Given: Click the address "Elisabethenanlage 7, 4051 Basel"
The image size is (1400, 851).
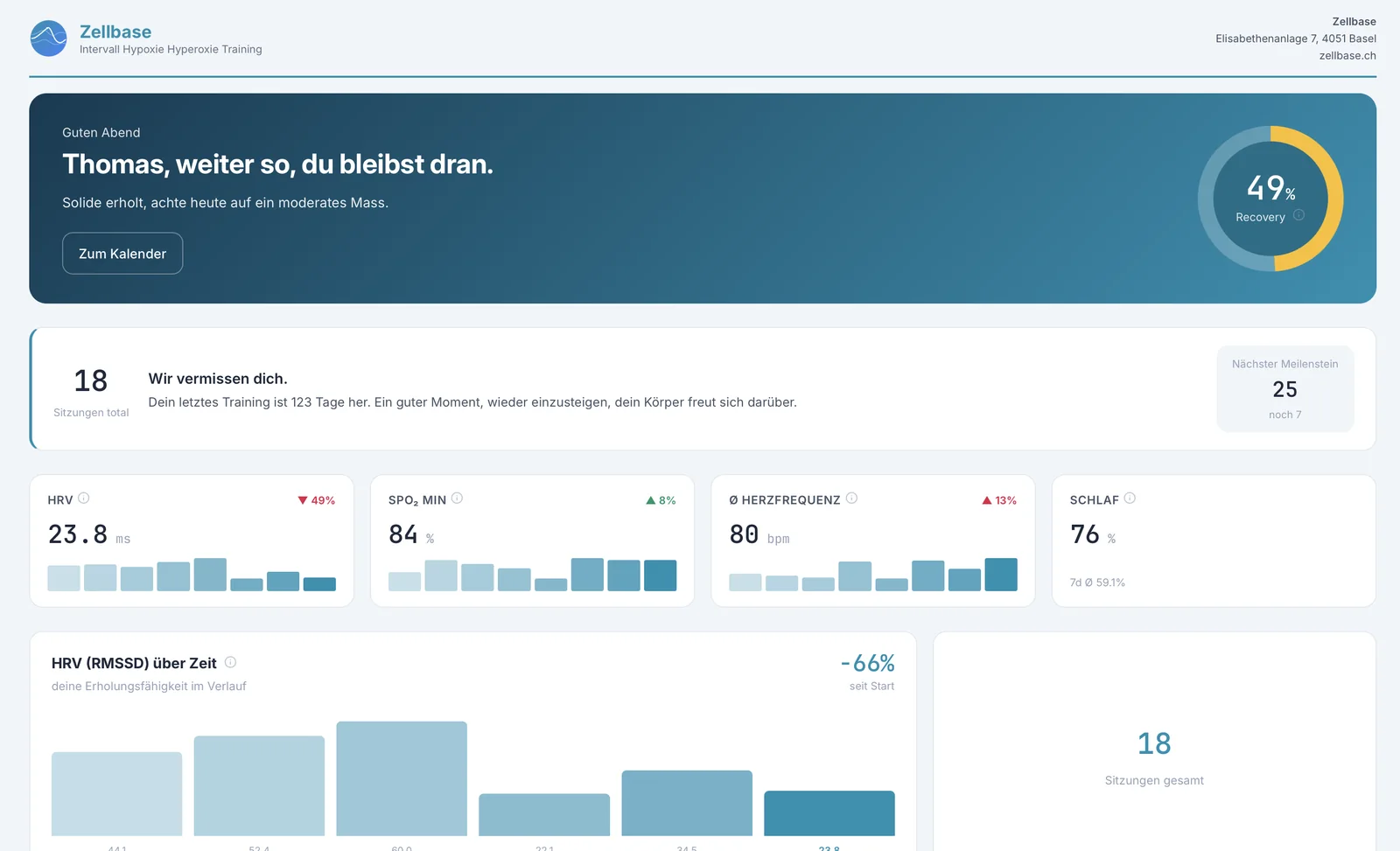Looking at the screenshot, I should tap(1296, 38).
